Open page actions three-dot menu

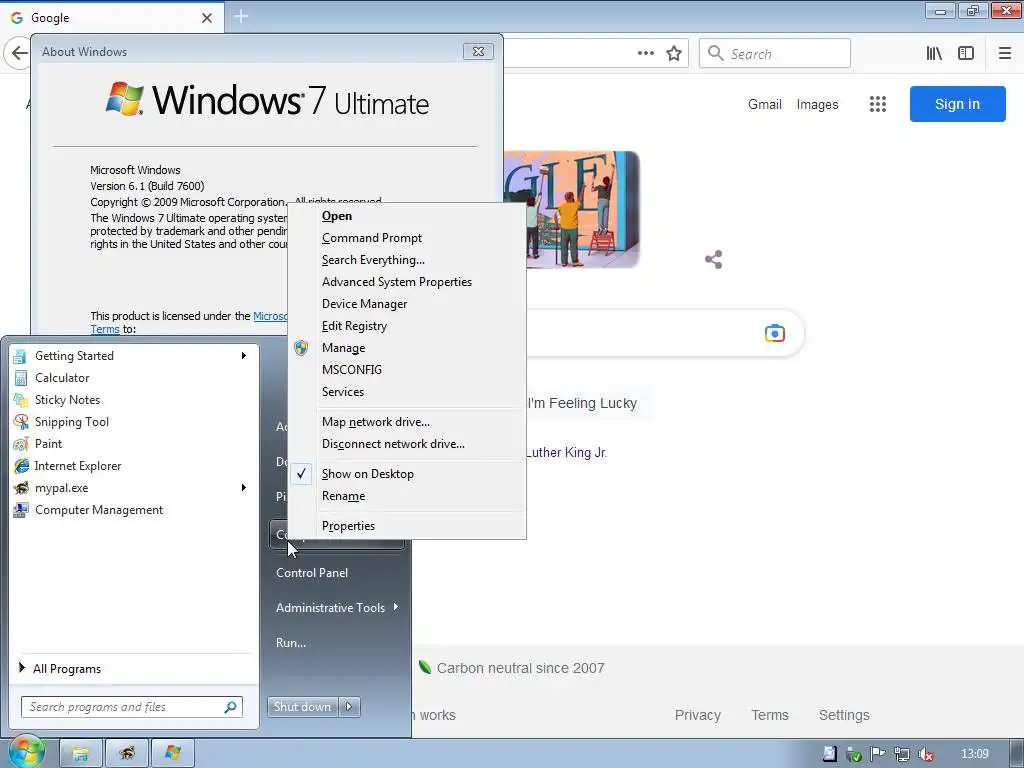pos(645,54)
